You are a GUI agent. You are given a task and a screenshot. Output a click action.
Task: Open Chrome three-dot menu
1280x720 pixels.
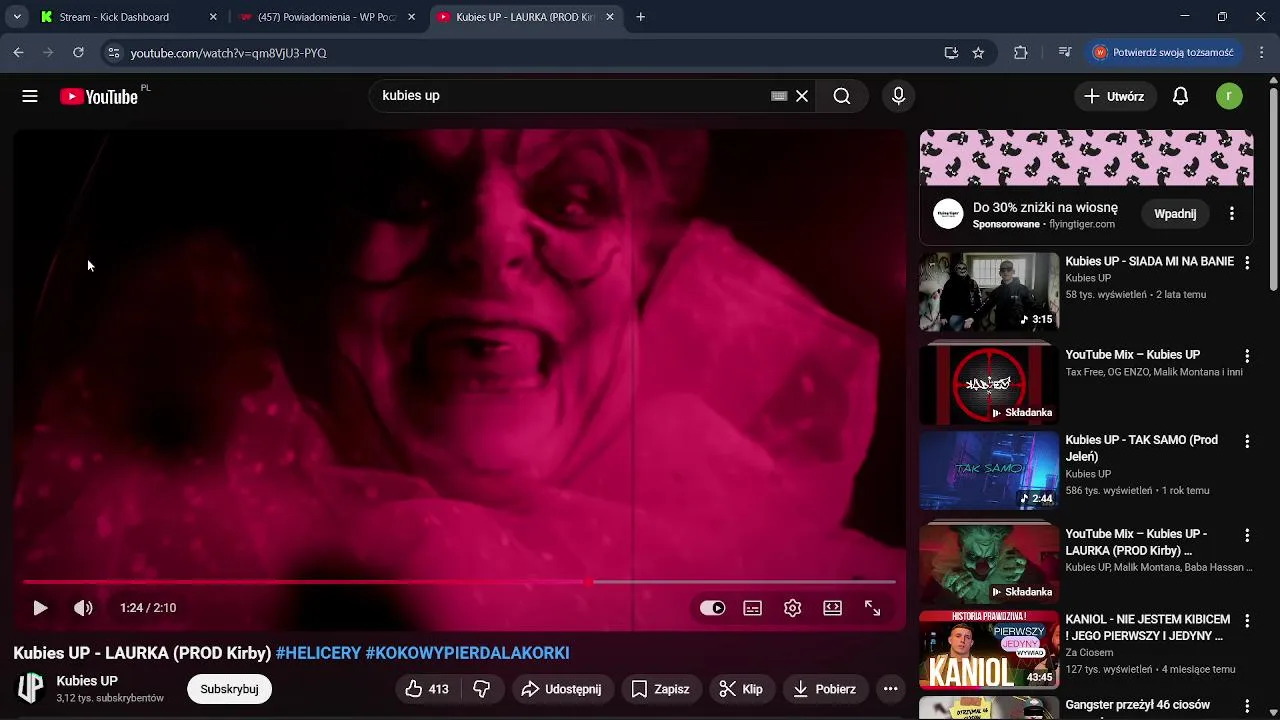[x=1261, y=53]
